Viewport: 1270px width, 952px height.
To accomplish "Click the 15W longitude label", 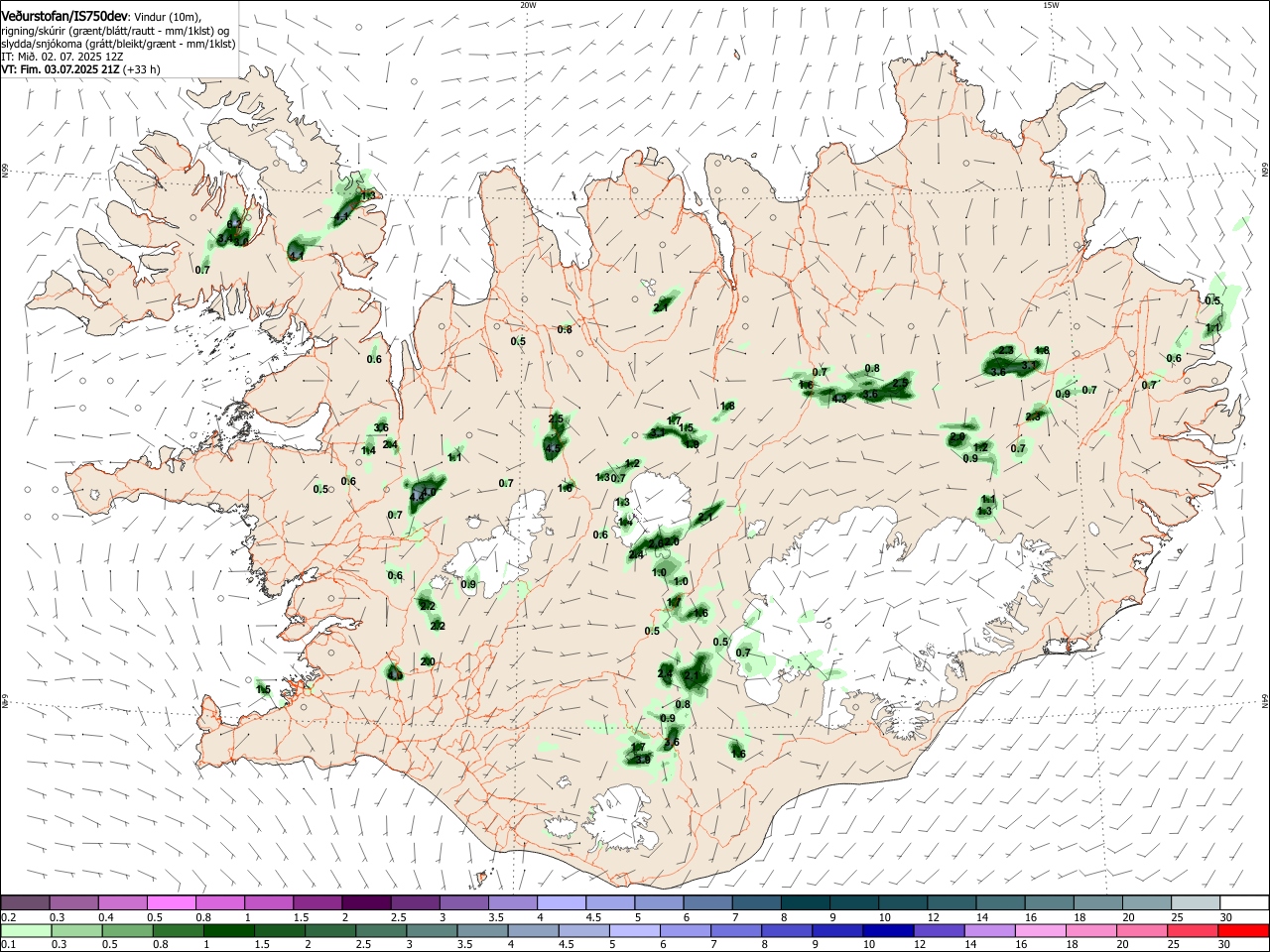I will point(1051,5).
